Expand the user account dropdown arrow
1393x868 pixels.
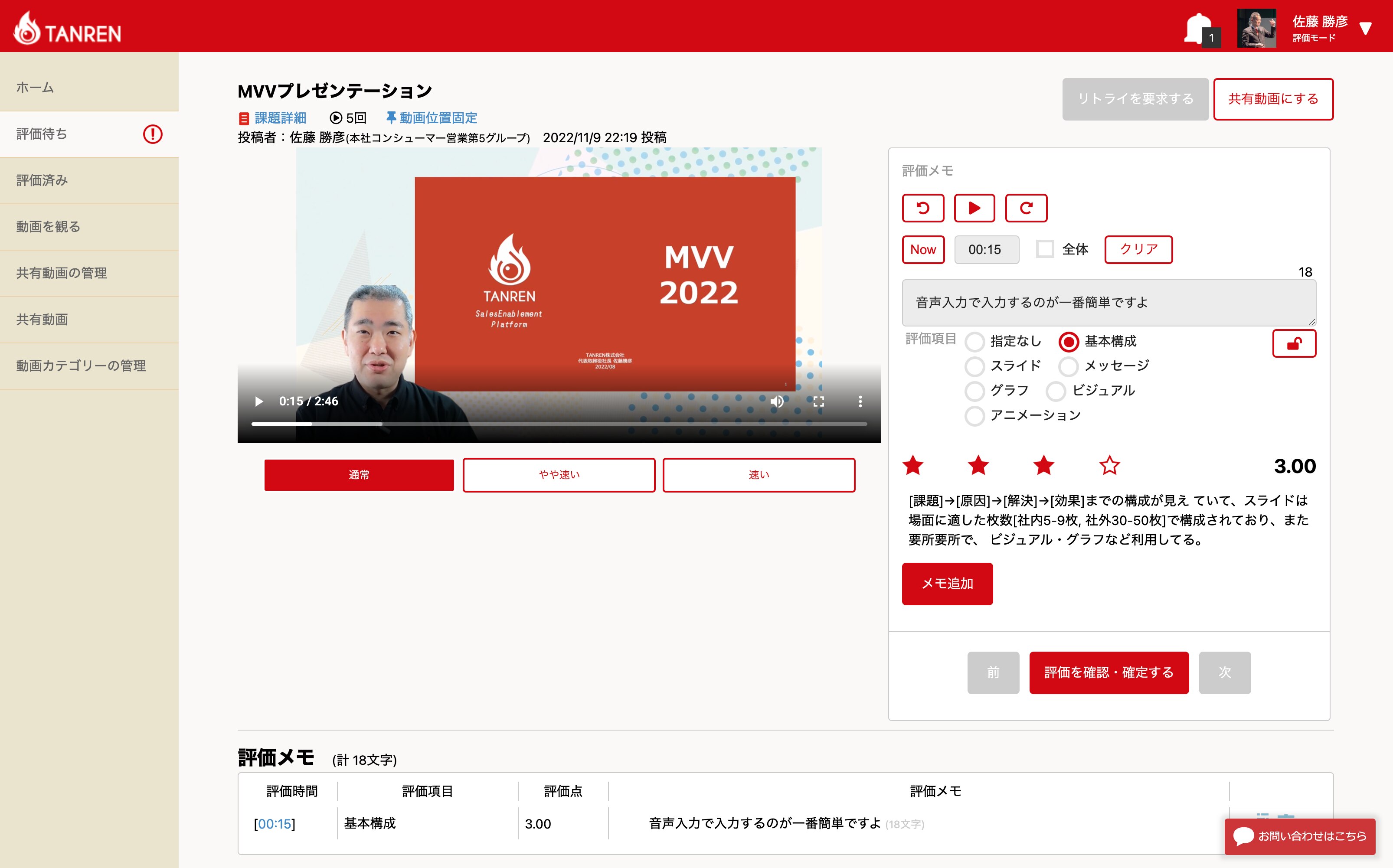(x=1366, y=28)
